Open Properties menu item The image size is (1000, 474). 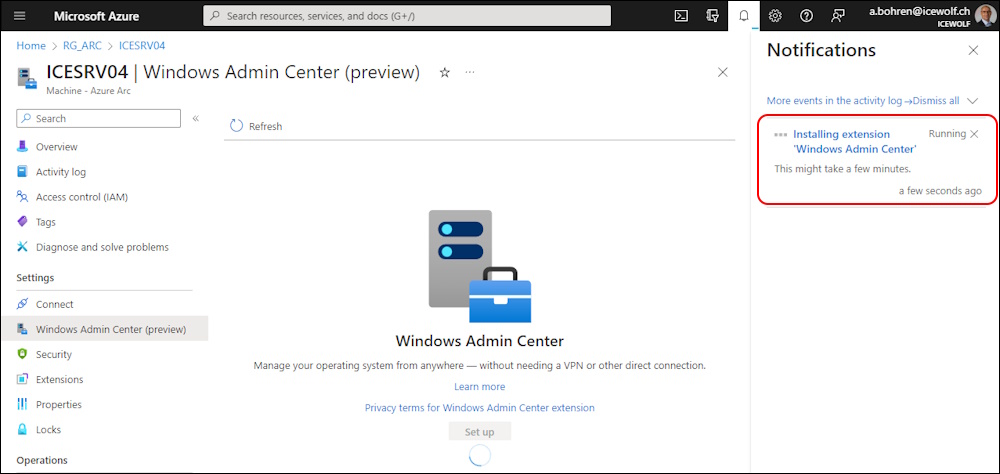click(59, 404)
